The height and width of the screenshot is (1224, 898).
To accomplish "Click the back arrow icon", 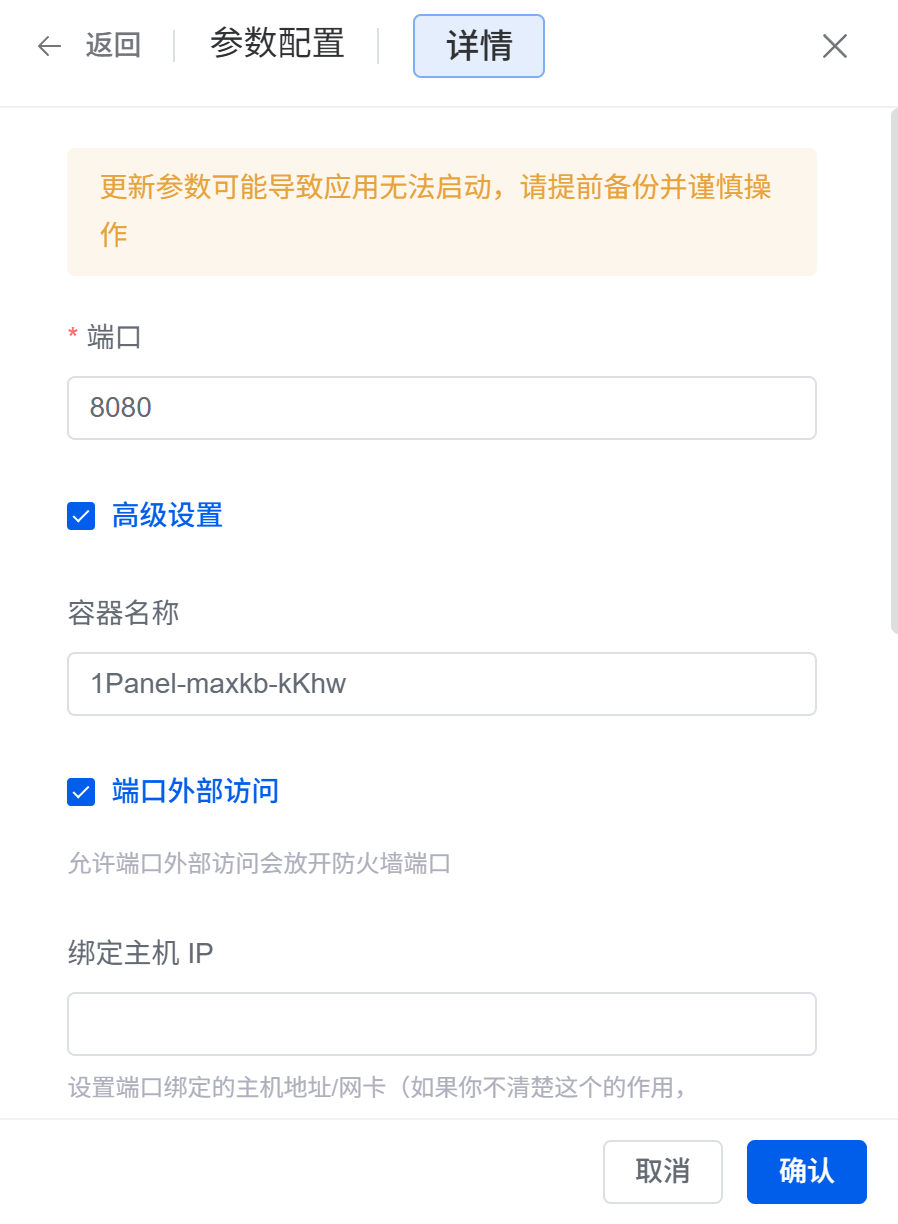I will [x=49, y=46].
